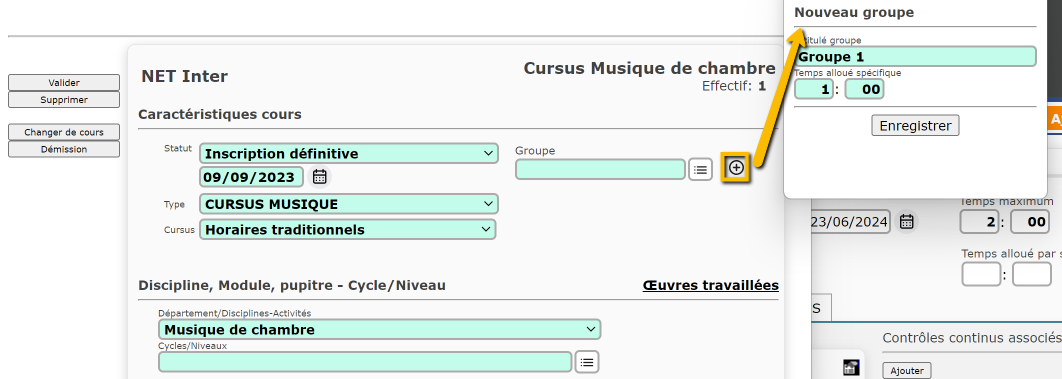Click the Supprimer button
1062x379 pixels.
[64, 99]
